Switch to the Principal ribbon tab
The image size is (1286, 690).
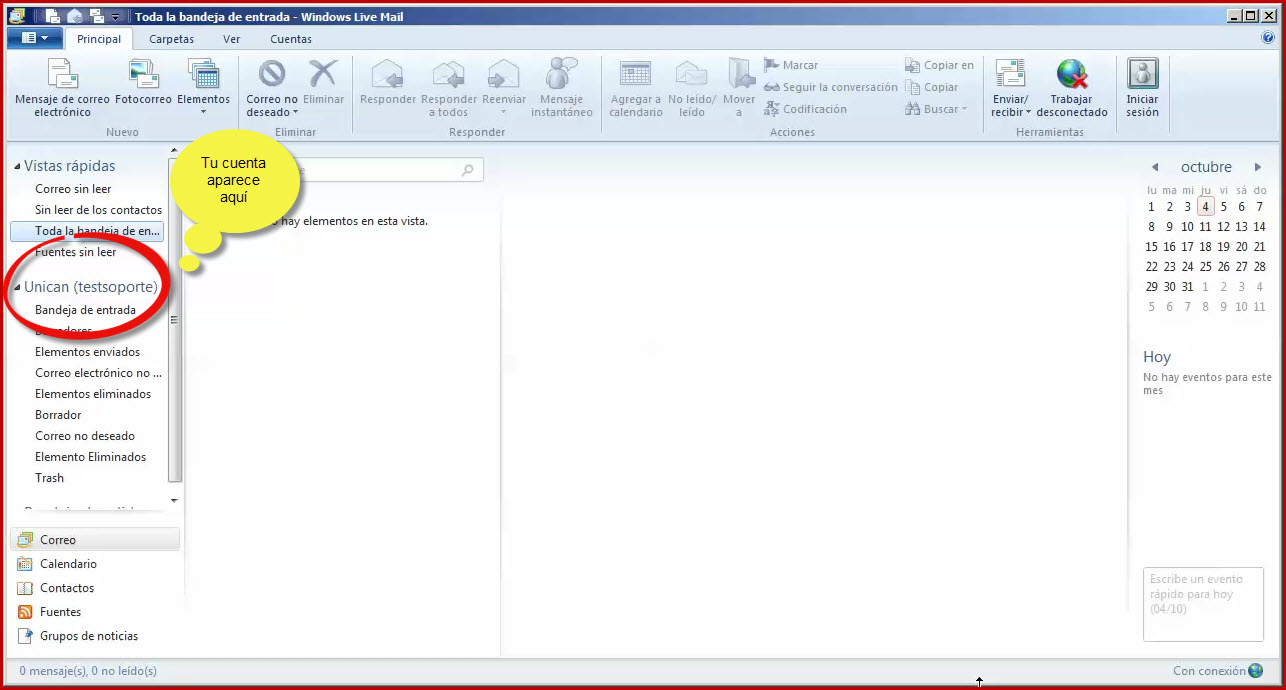tap(99, 39)
